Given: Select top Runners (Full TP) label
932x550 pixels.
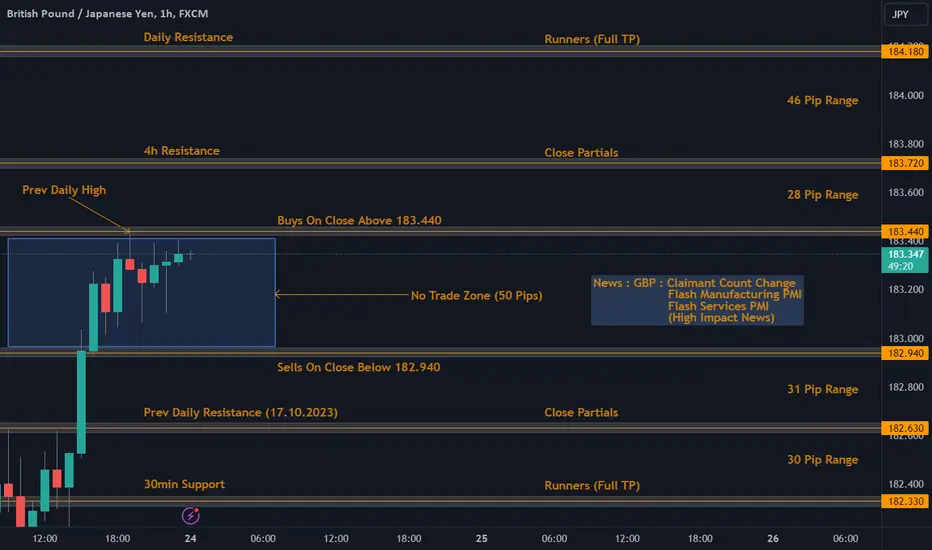Looking at the screenshot, I should pos(592,39).
